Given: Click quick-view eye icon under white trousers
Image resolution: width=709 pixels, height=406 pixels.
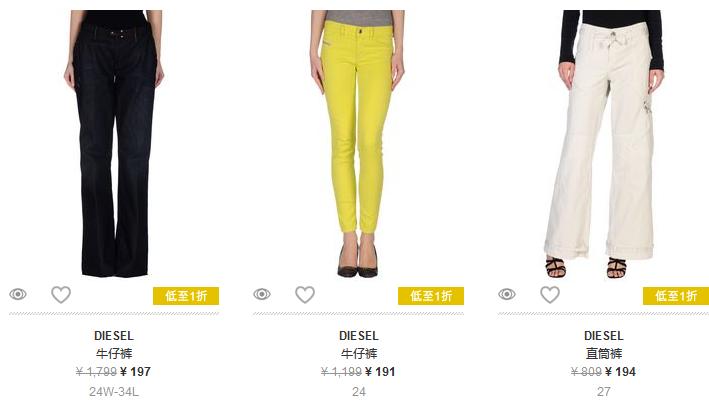Looking at the screenshot, I should (507, 295).
